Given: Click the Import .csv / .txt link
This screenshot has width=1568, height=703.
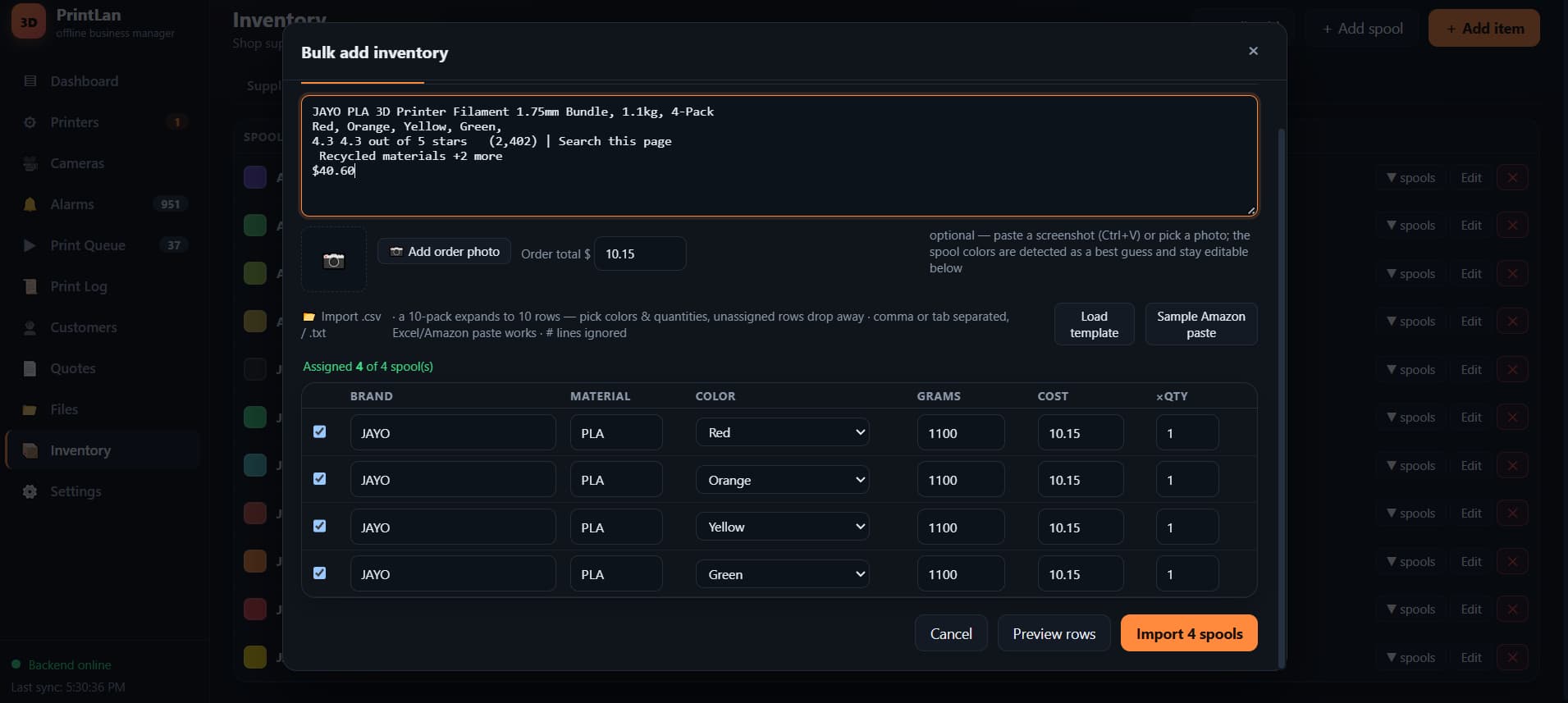Looking at the screenshot, I should 342,324.
